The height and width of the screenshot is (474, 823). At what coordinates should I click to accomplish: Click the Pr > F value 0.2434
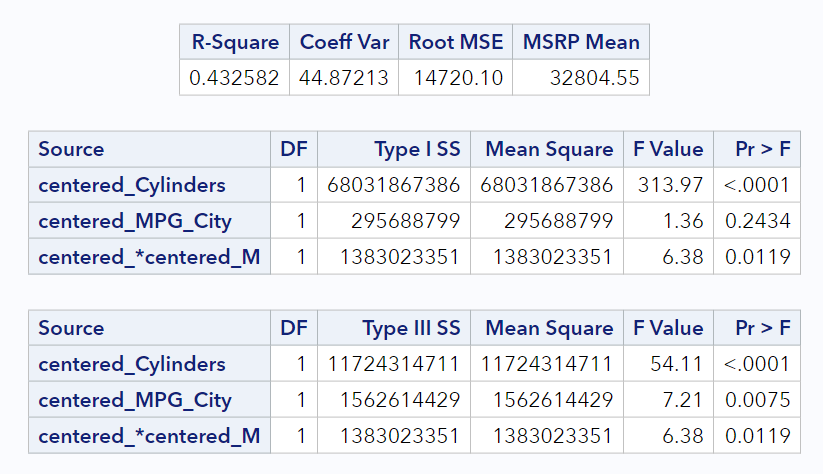point(759,221)
